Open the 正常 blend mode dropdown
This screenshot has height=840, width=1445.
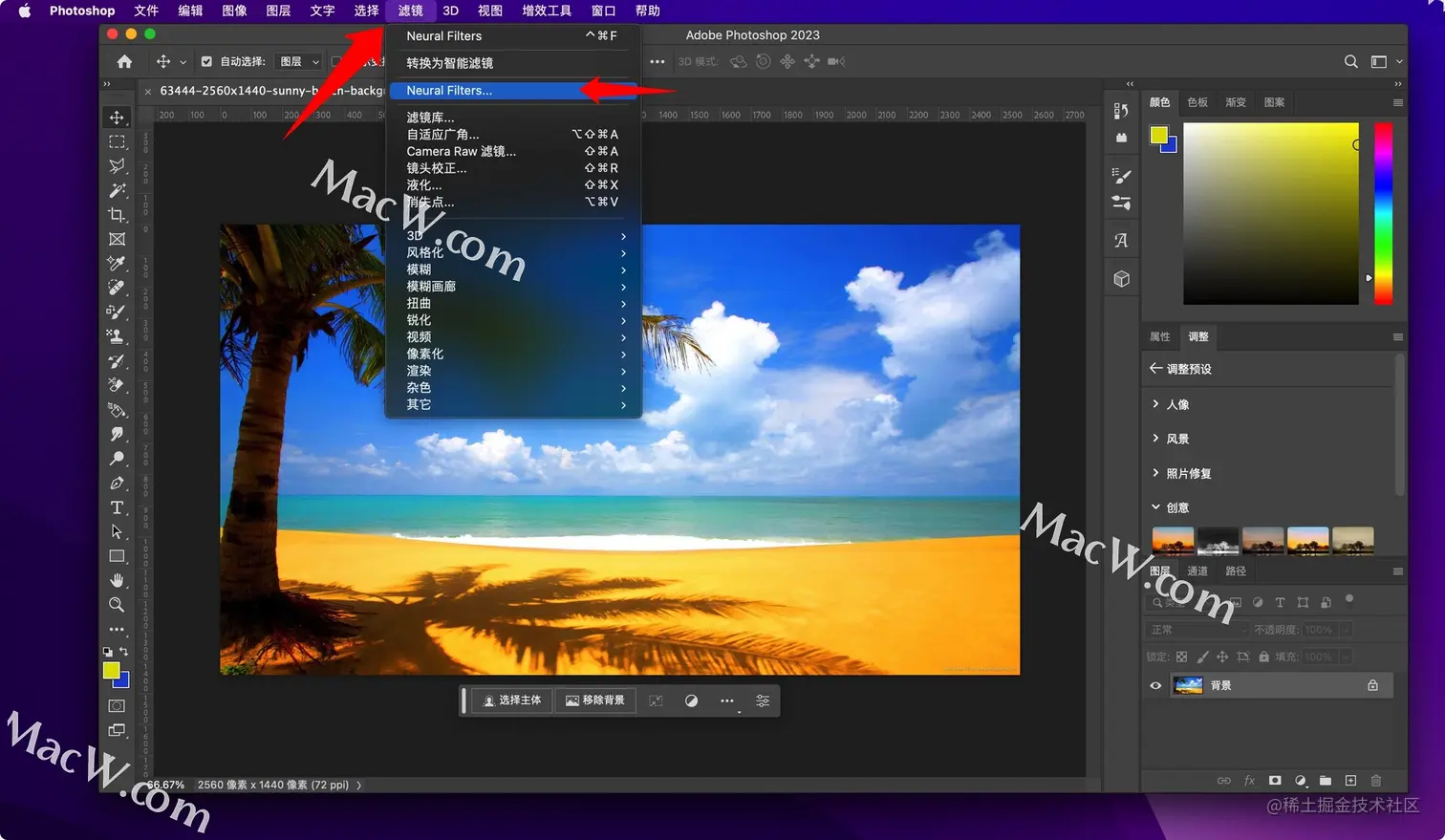(x=1197, y=630)
